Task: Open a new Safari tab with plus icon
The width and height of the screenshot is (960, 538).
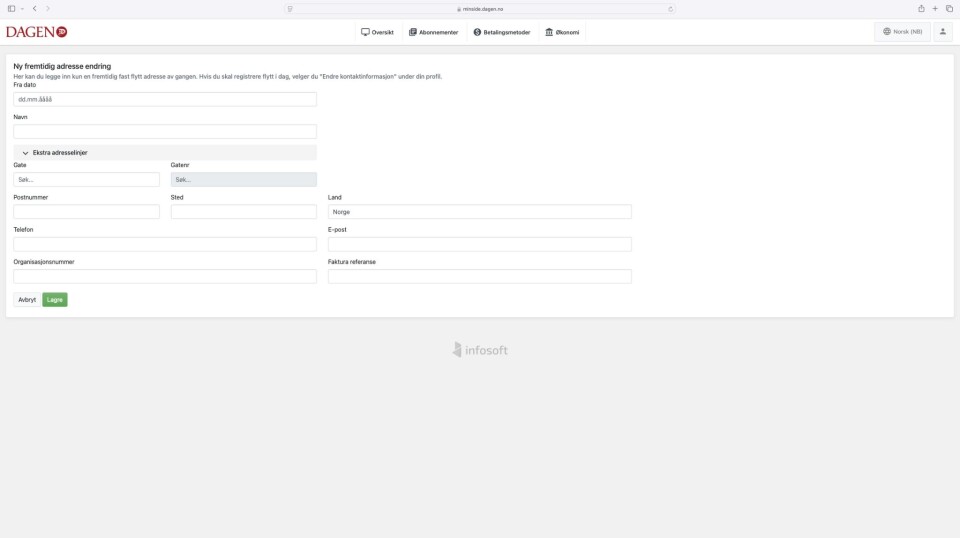Action: click(935, 8)
